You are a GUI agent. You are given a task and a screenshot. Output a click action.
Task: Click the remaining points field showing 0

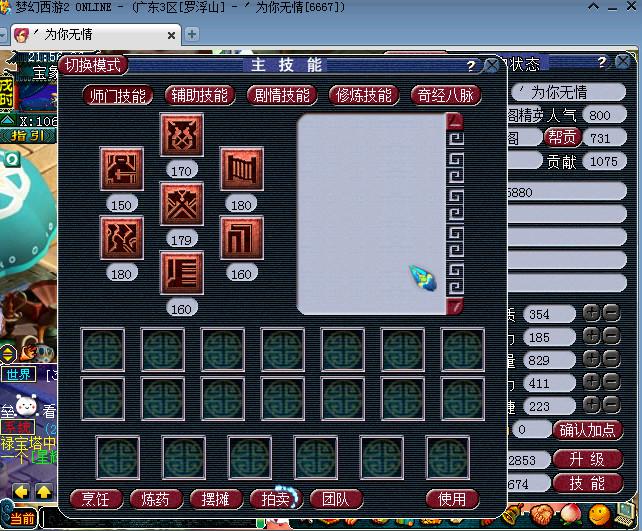(531, 430)
